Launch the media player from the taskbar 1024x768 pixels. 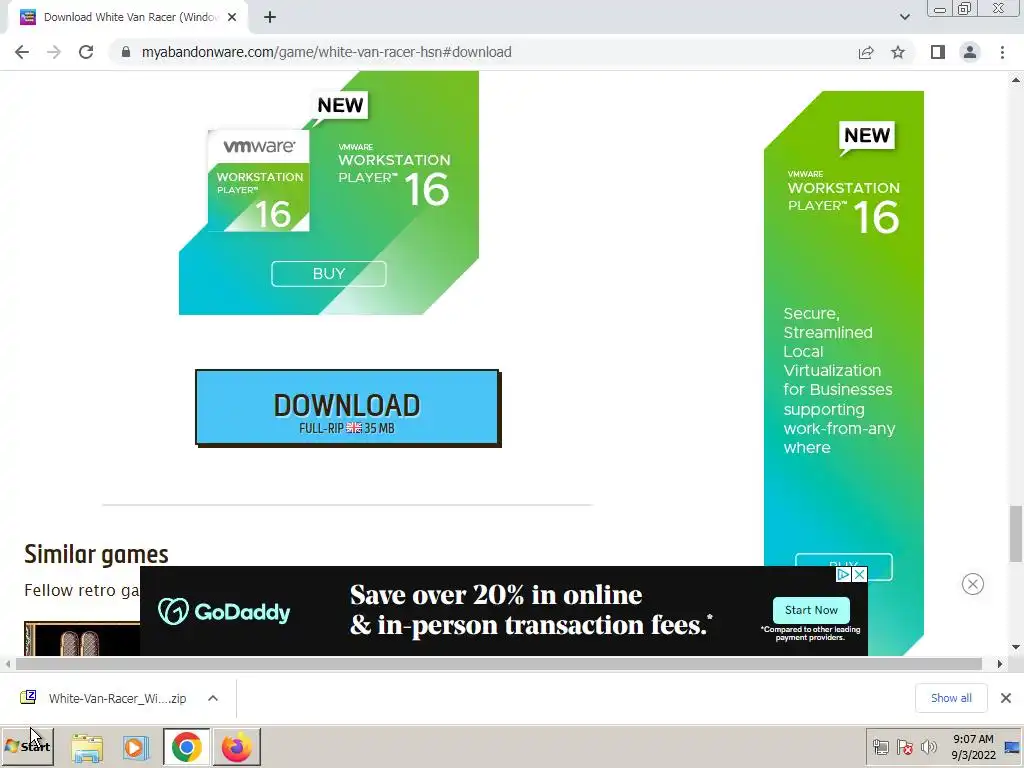tap(136, 747)
